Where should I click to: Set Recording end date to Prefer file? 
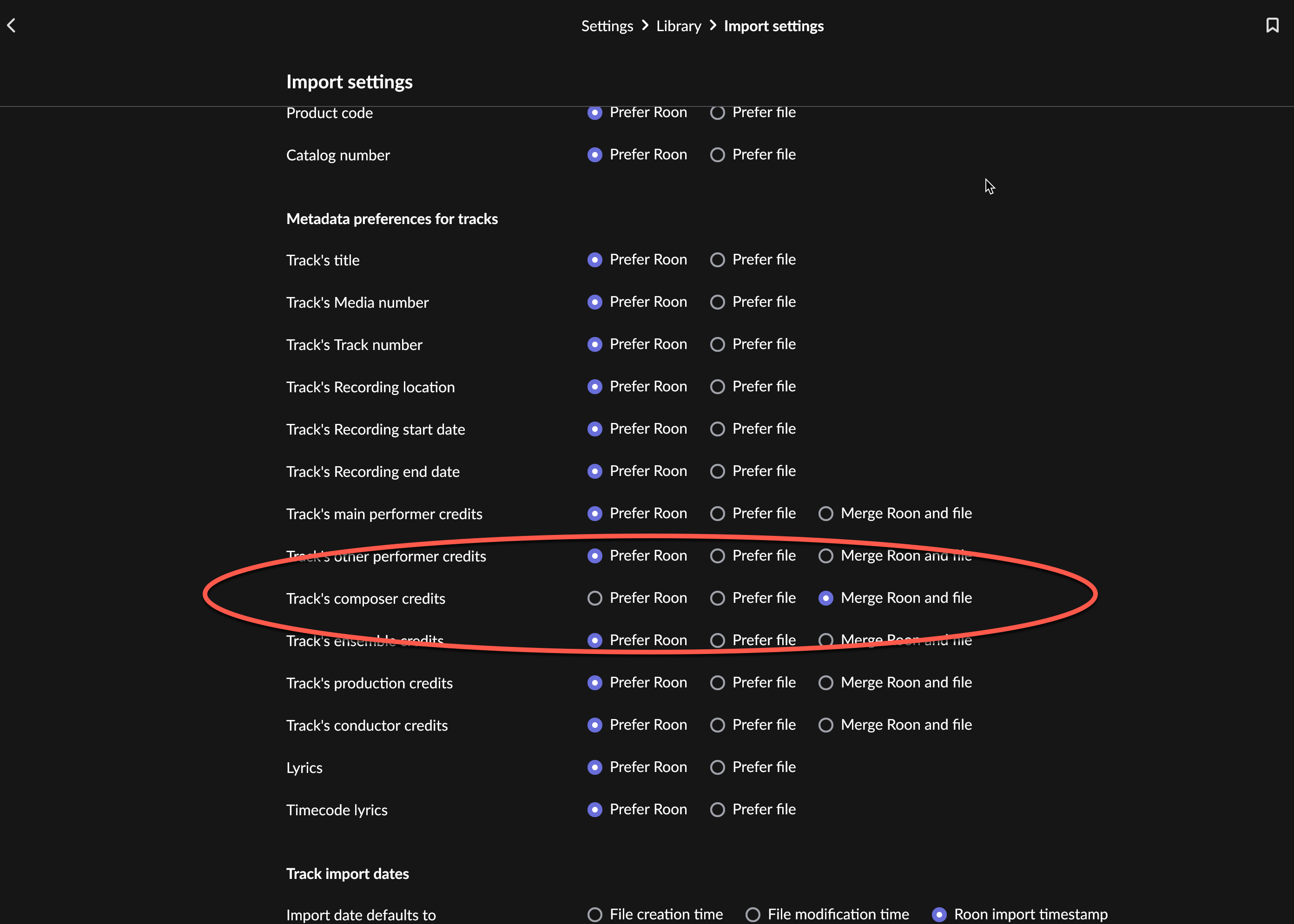(718, 471)
